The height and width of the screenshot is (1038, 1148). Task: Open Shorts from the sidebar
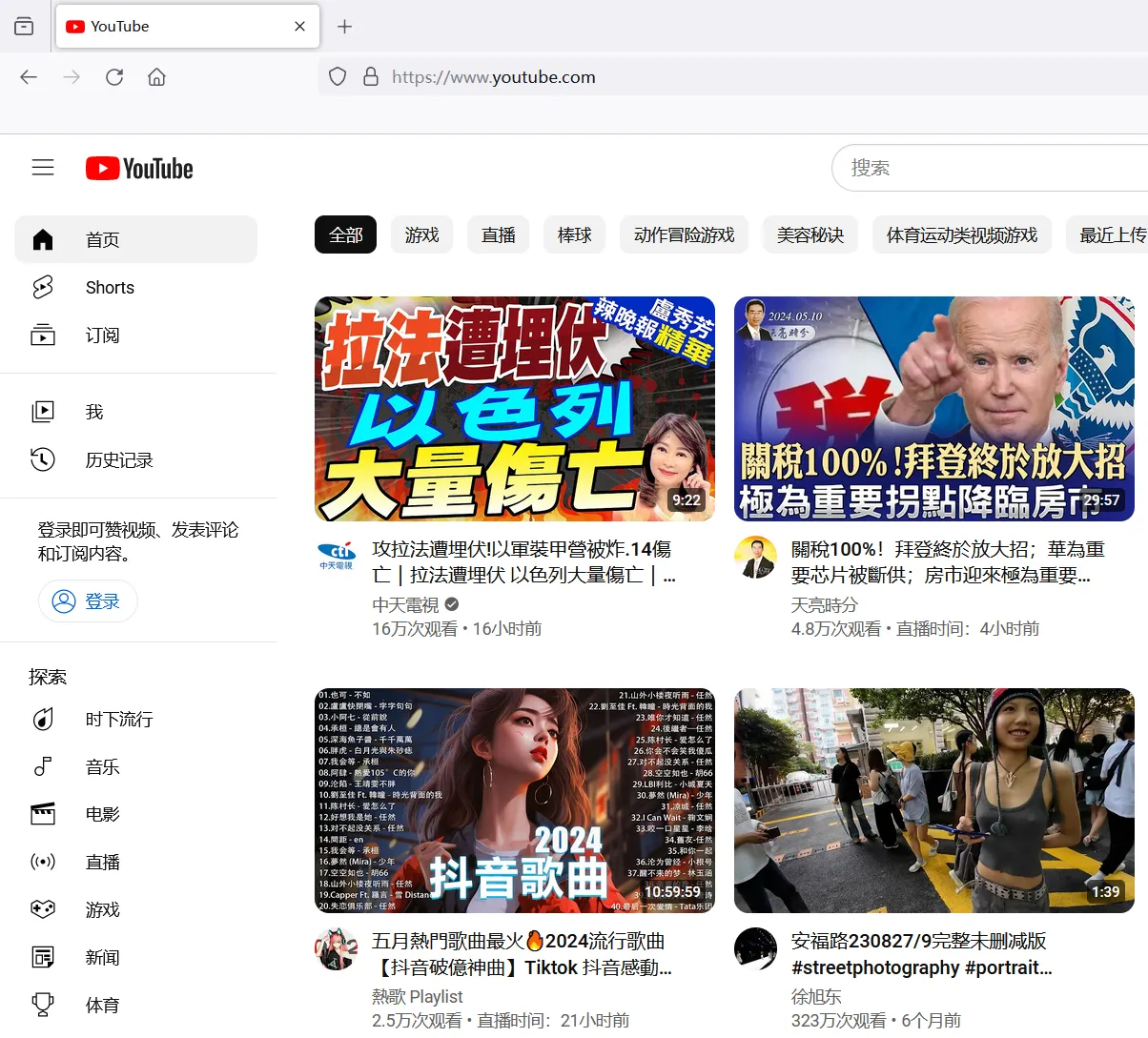pyautogui.click(x=109, y=288)
